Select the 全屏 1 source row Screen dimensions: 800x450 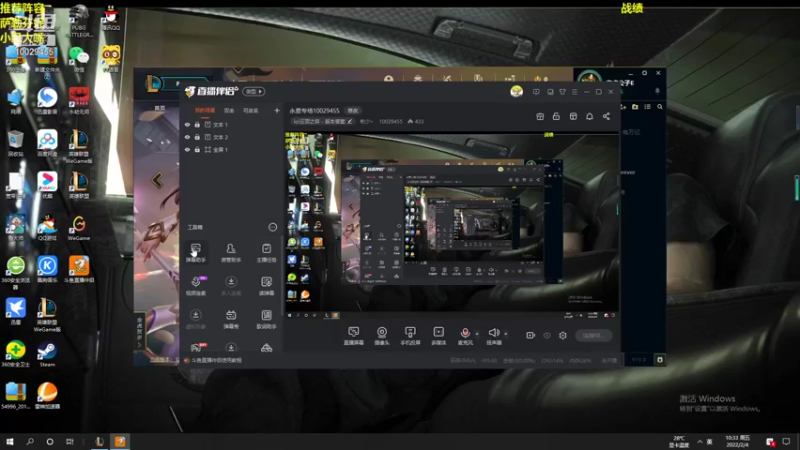(232, 149)
